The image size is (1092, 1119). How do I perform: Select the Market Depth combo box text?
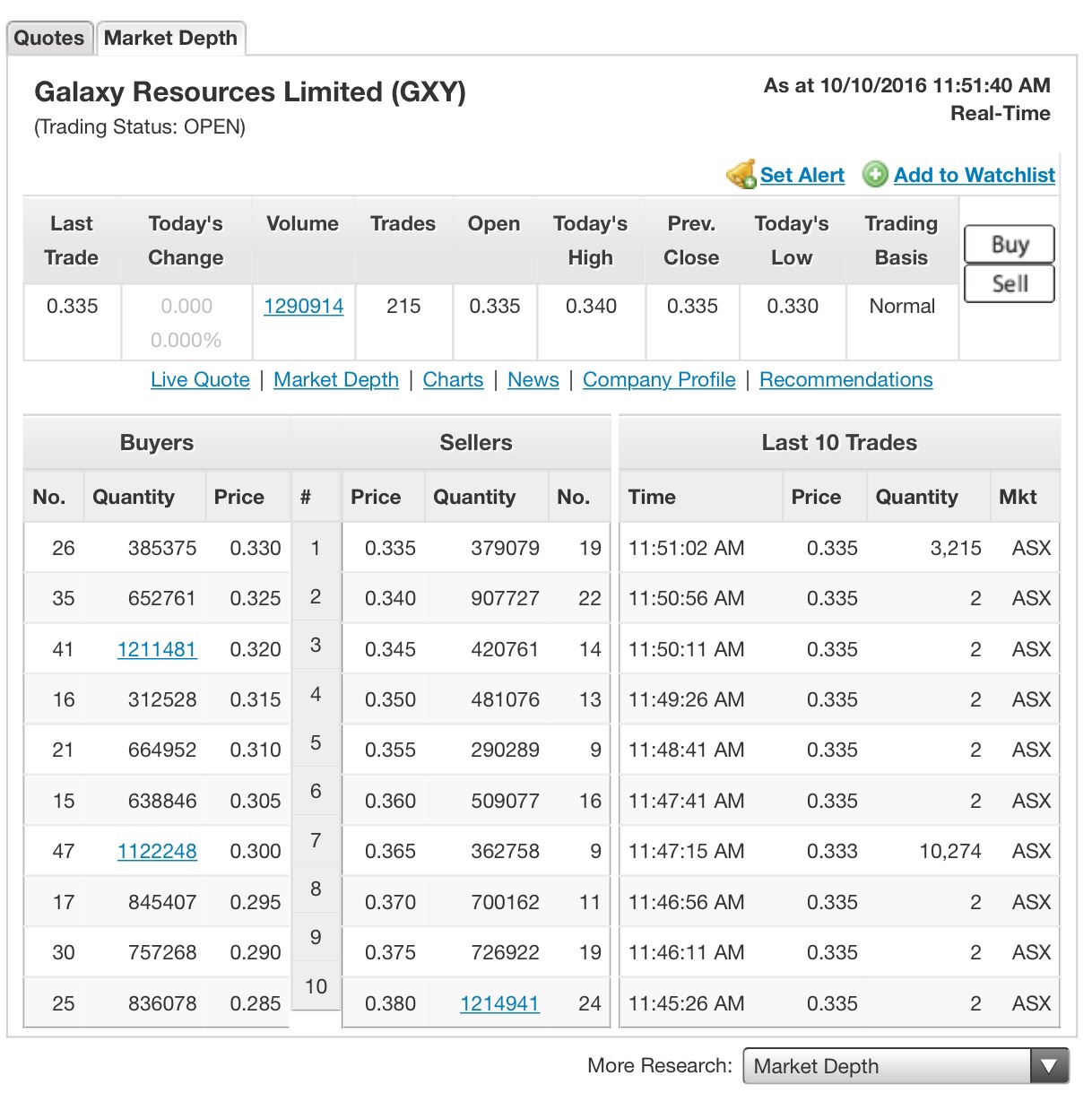(816, 1066)
